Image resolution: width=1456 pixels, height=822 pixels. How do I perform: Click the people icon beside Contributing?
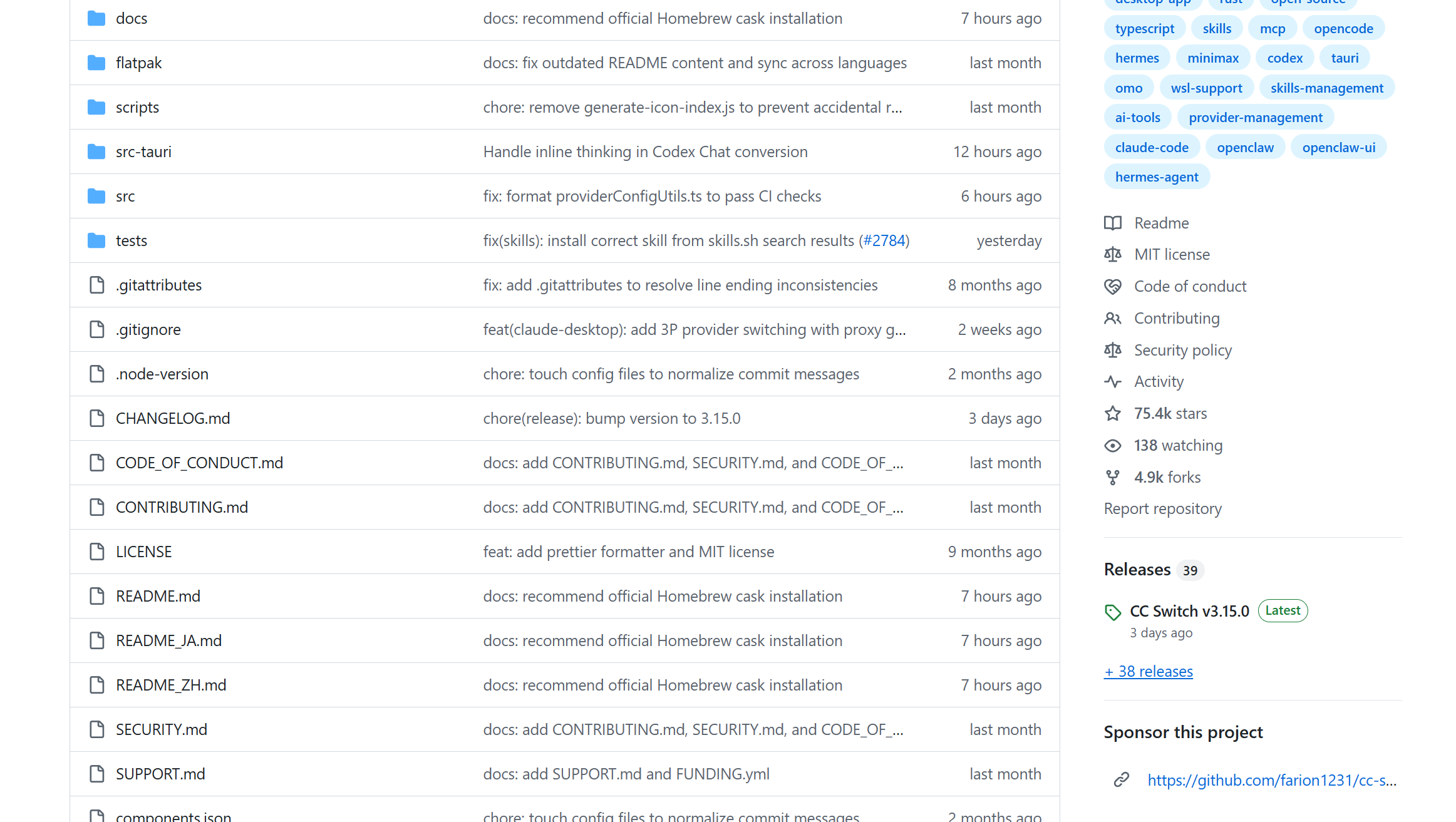tap(1113, 318)
